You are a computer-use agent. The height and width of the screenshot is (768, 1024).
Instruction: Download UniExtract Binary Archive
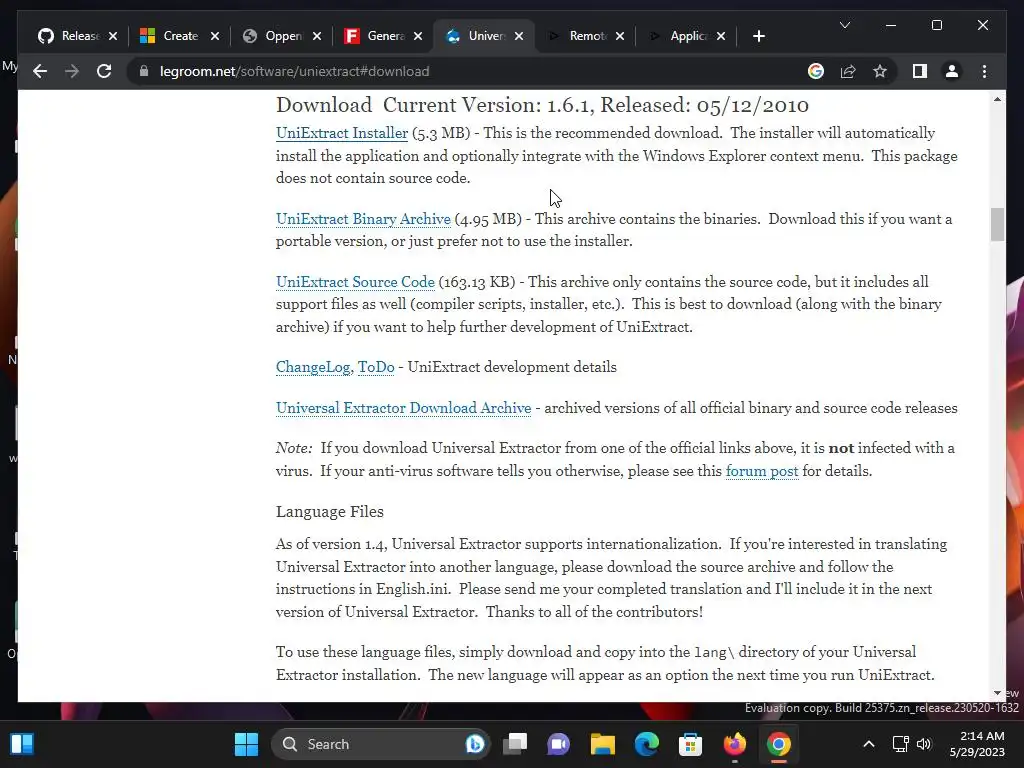[x=363, y=219]
